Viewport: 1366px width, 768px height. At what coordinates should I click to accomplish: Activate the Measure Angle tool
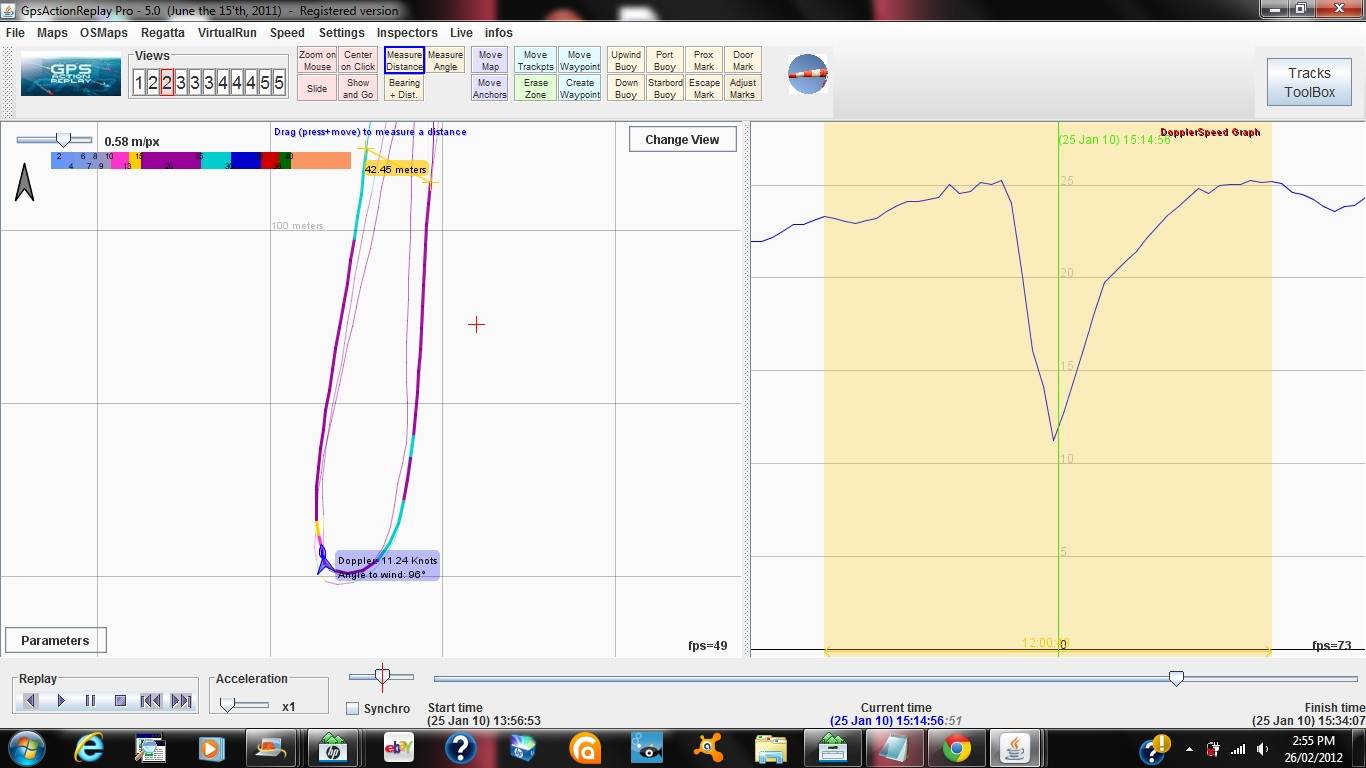(x=445, y=61)
